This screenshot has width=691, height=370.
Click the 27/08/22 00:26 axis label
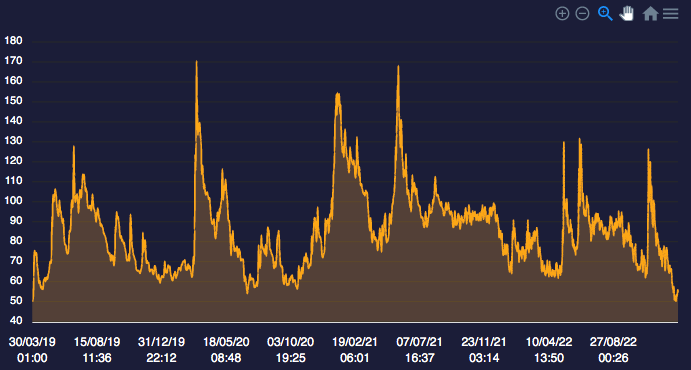click(x=613, y=350)
